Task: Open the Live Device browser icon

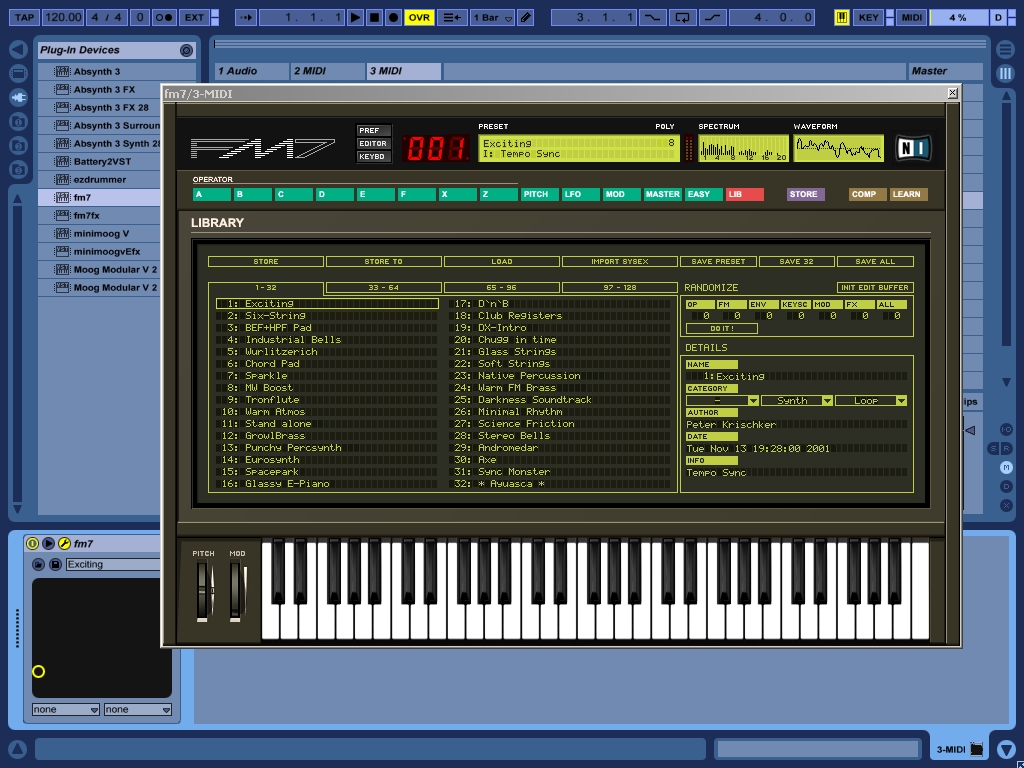Action: [18, 74]
